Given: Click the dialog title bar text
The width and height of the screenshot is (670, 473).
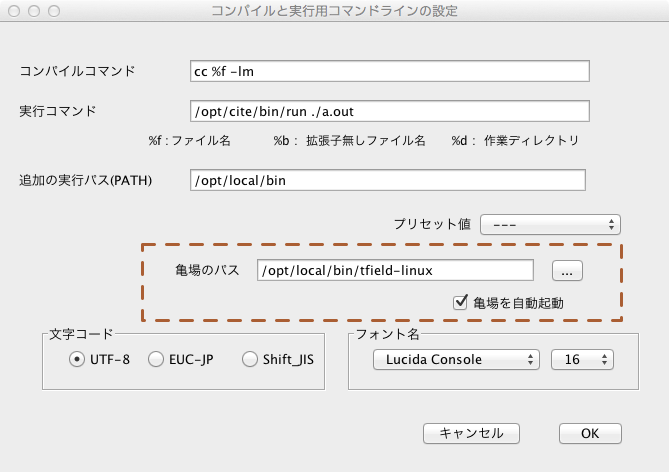Looking at the screenshot, I should (x=334, y=11).
